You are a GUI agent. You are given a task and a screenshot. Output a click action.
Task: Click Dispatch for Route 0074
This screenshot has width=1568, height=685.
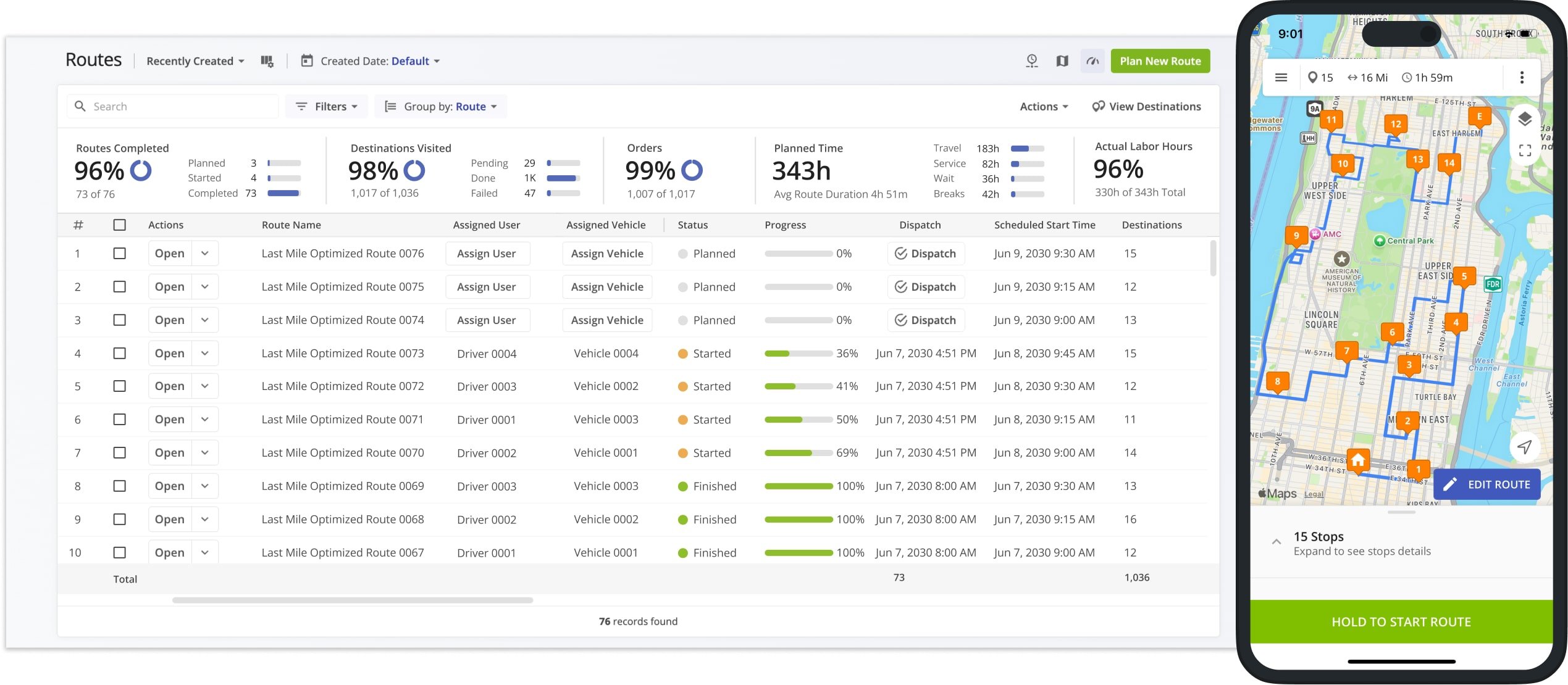tap(925, 320)
